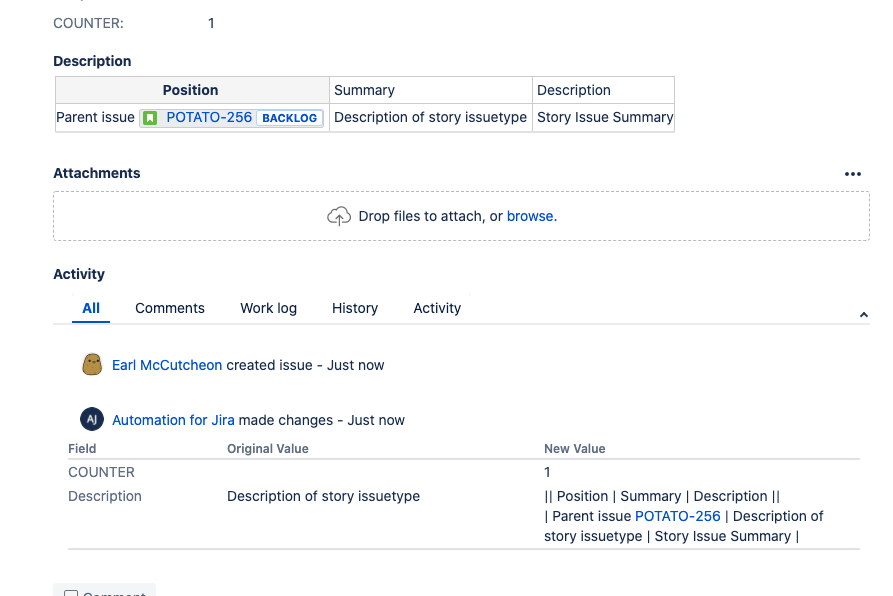Viewport: 893px width, 596px height.
Task: Select the All activity tab
Action: pyautogui.click(x=91, y=308)
